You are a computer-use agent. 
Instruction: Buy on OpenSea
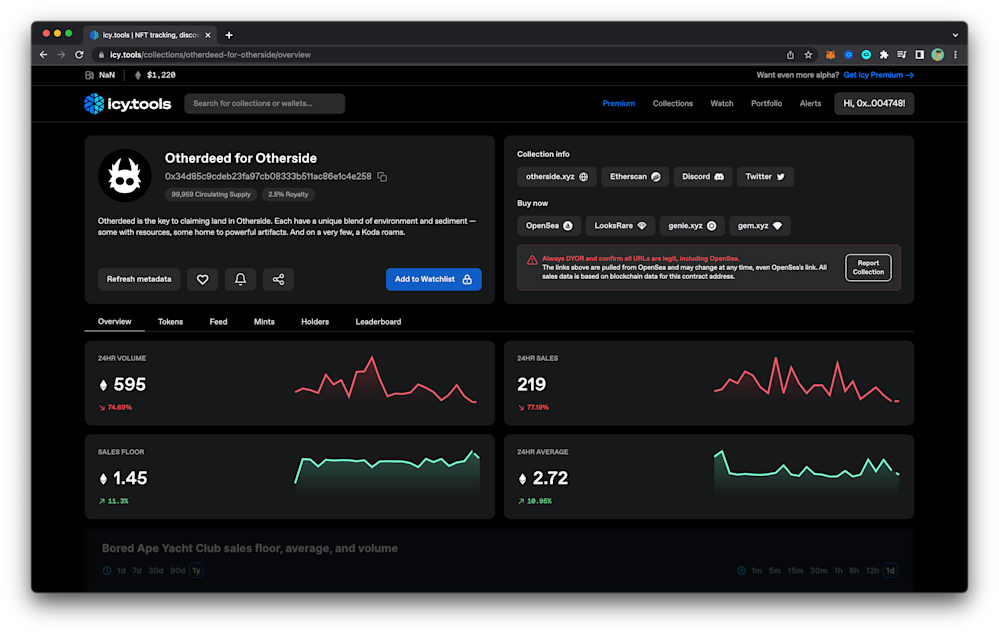[549, 226]
